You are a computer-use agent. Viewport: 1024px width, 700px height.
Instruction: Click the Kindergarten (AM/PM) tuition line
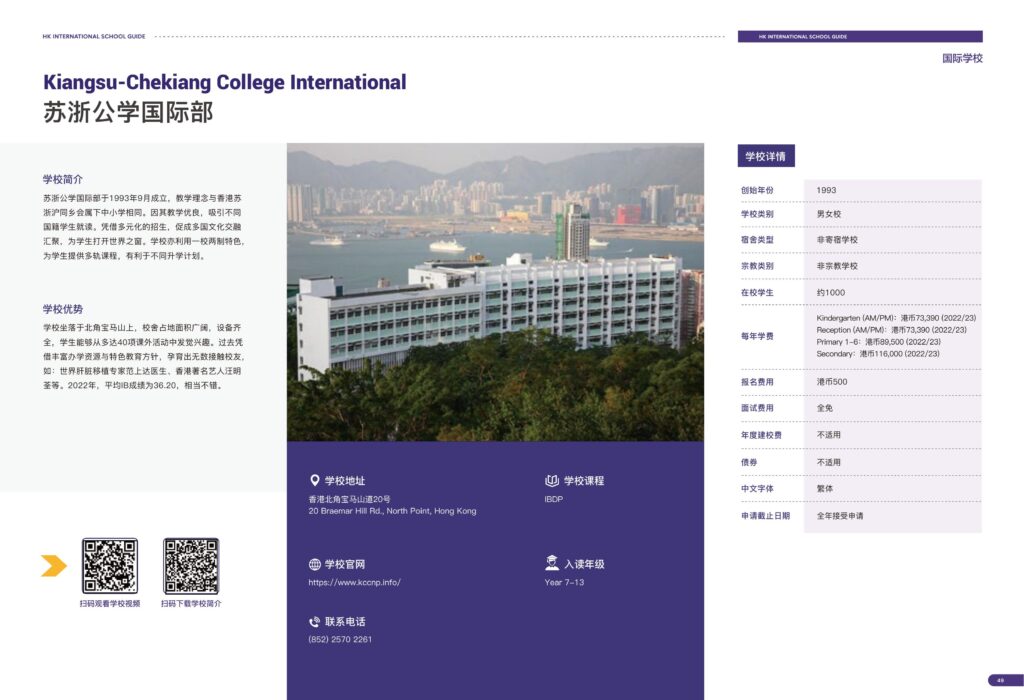(896, 318)
